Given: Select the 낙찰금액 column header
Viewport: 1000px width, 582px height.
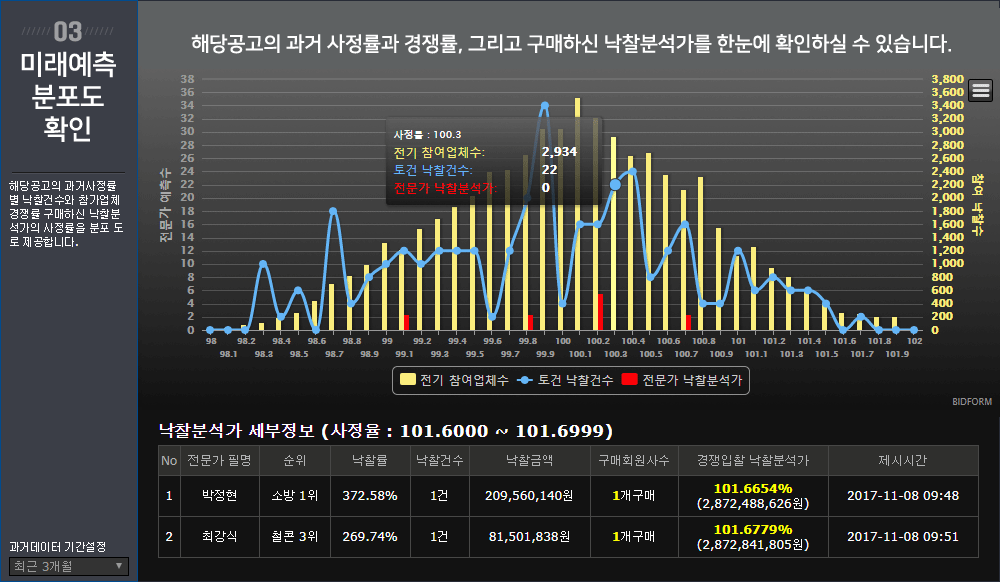Looking at the screenshot, I should (529, 460).
